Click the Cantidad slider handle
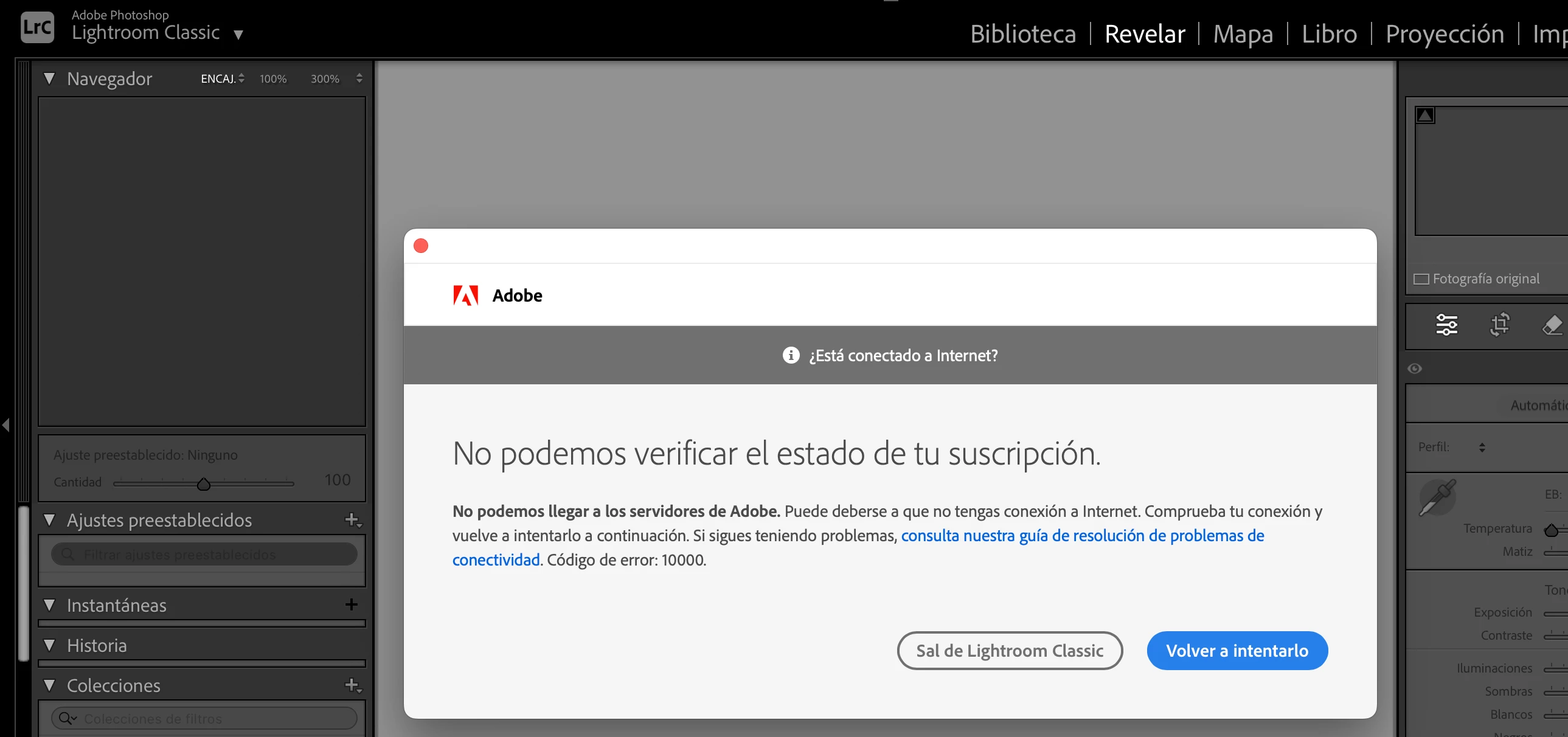 tap(204, 485)
